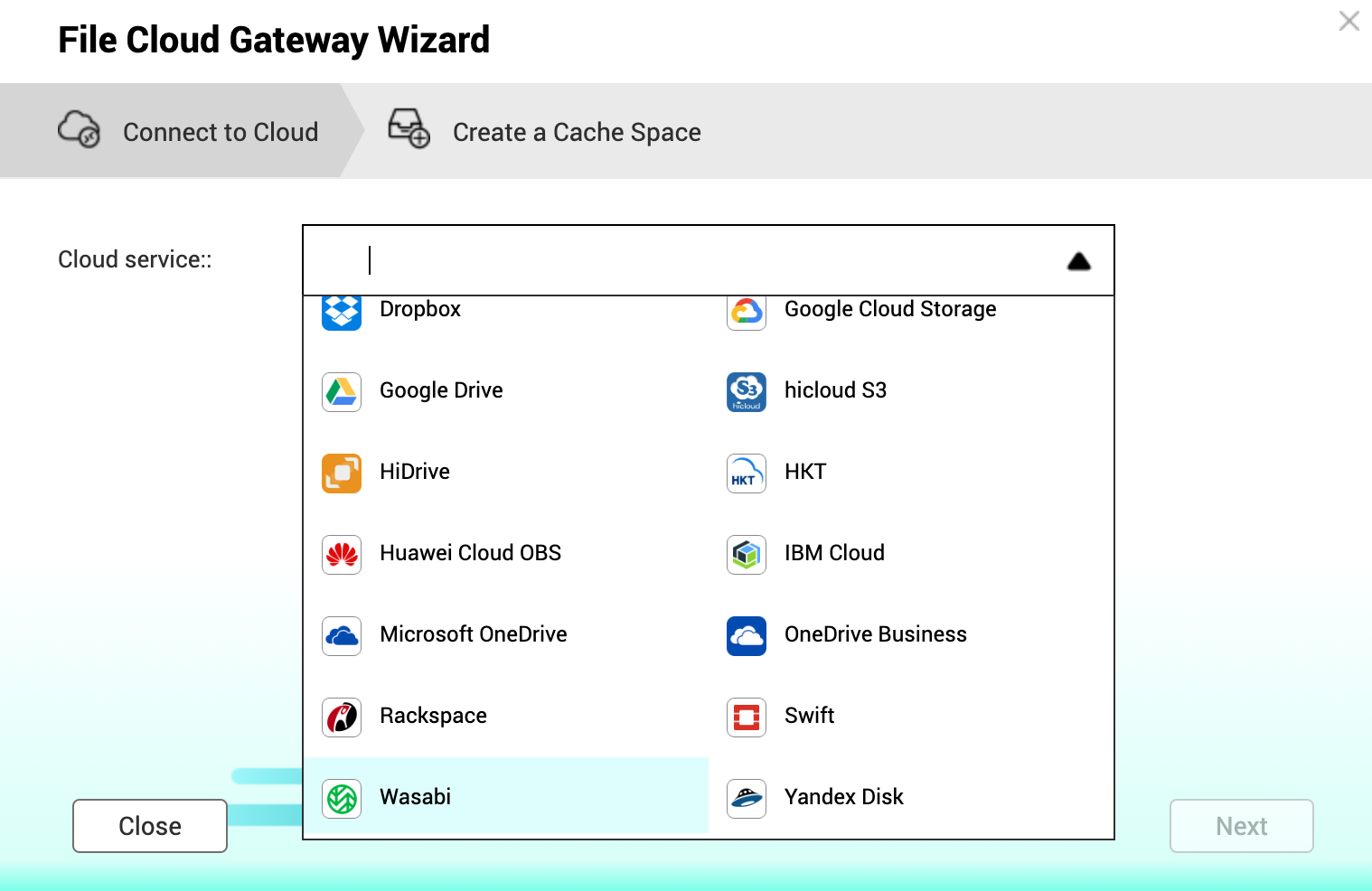Select Swift option text
Viewport: 1372px width, 891px height.
point(809,716)
